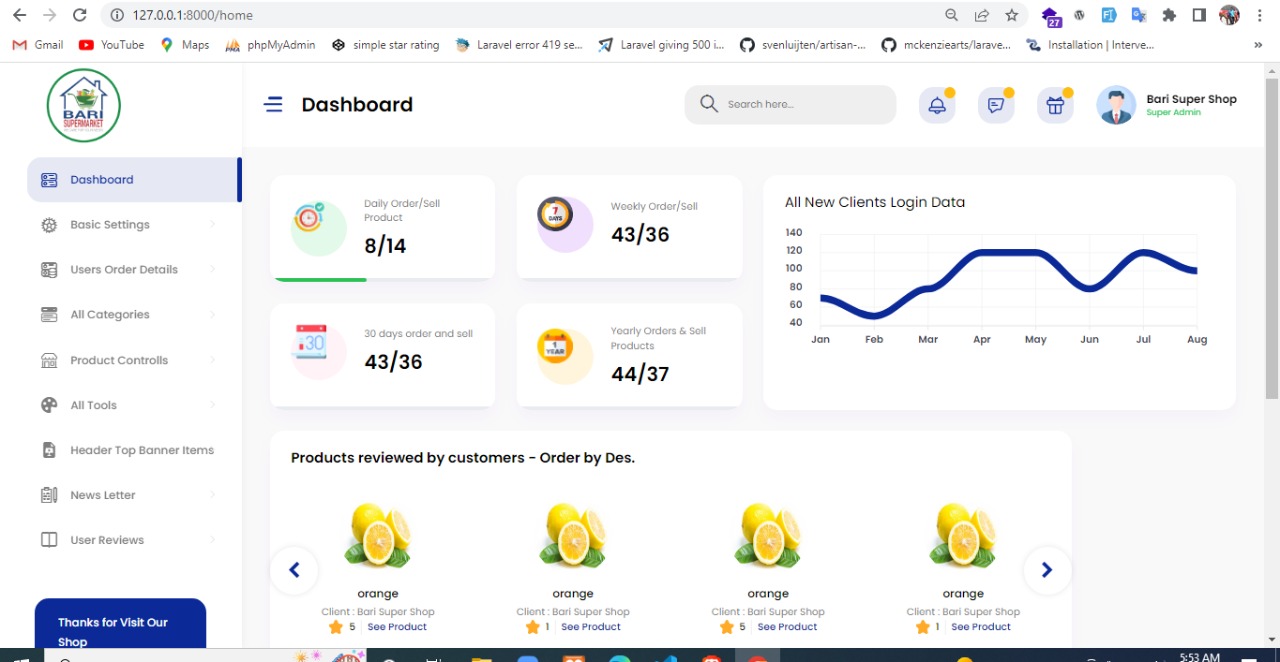Bookmark this page with the star icon
The width and height of the screenshot is (1280, 662).
(x=1012, y=15)
